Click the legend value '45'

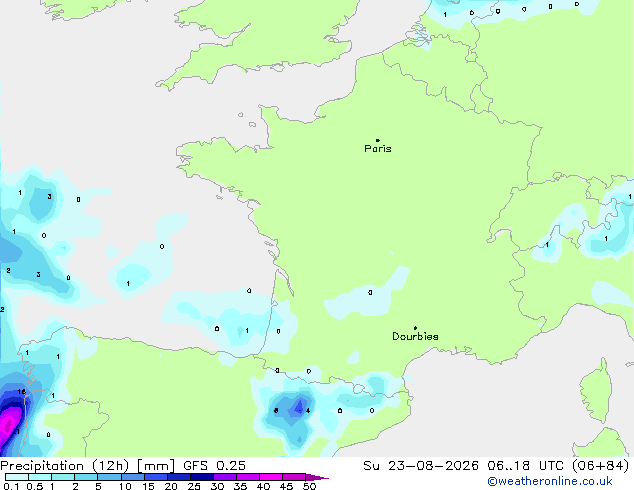coord(286,486)
